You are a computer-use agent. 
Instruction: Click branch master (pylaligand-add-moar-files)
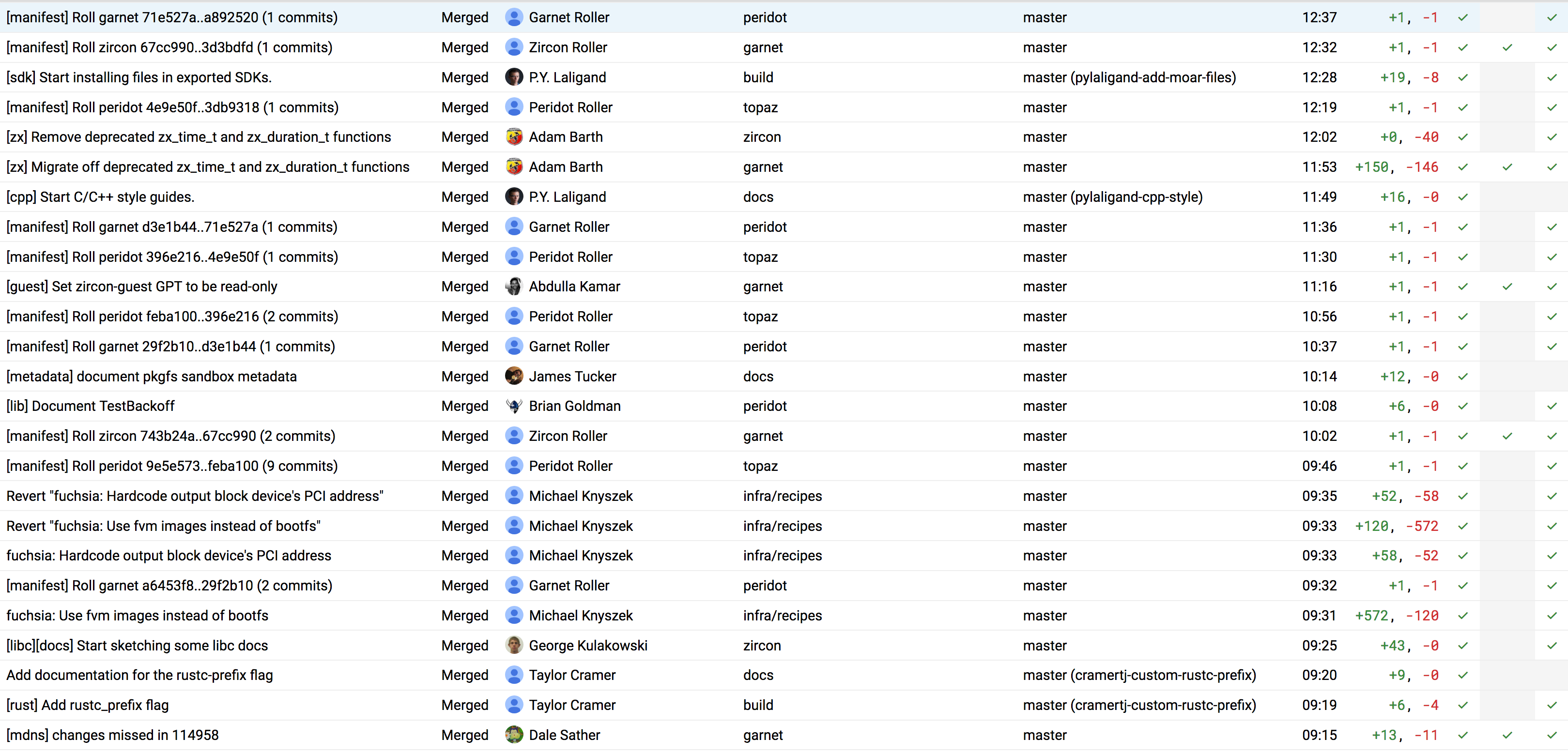[1129, 77]
